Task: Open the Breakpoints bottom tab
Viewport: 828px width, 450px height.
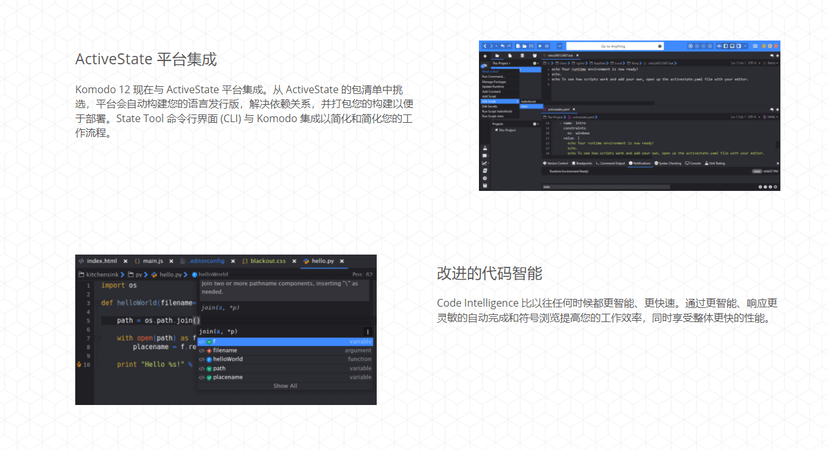Action: click(582, 163)
